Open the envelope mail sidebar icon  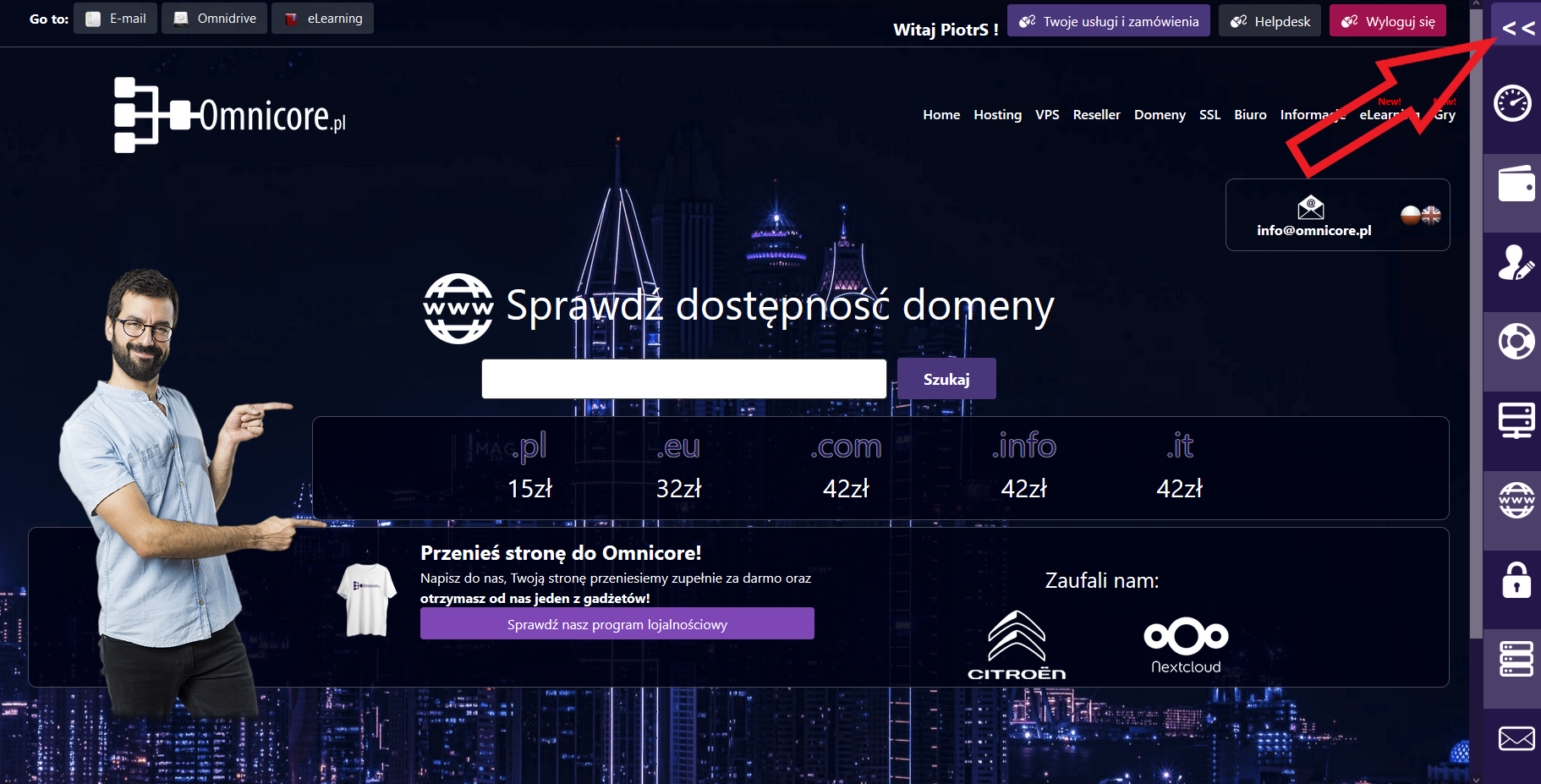(1516, 738)
